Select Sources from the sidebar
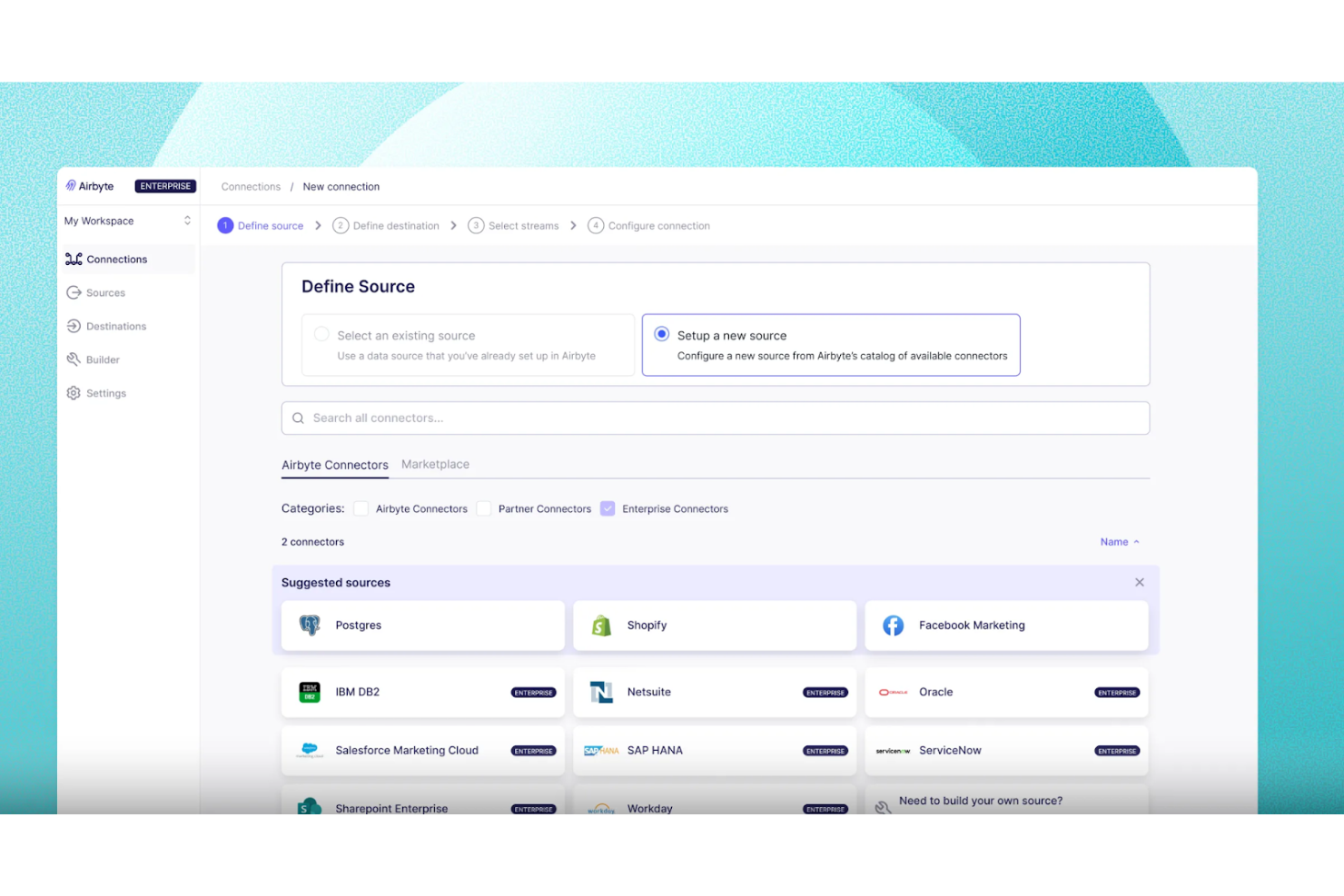Image resolution: width=1344 pixels, height=896 pixels. (x=105, y=292)
